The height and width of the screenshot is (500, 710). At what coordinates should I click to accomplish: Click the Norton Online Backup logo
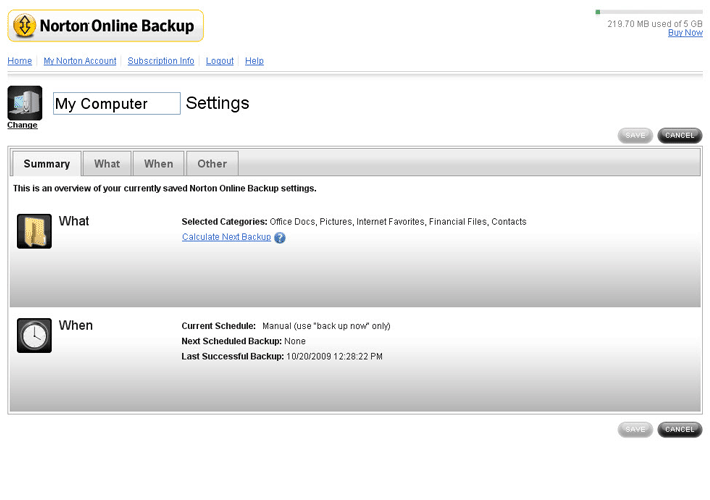[105, 26]
